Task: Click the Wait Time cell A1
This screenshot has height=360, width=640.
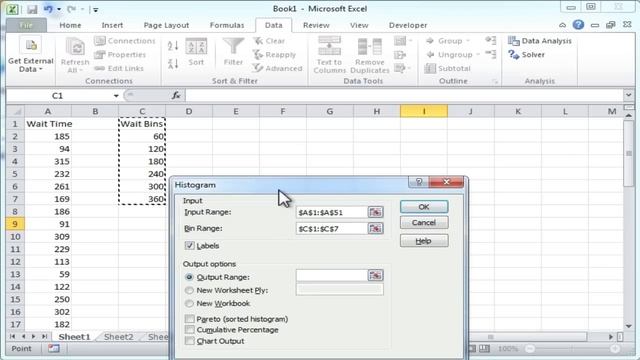Action: click(x=48, y=124)
